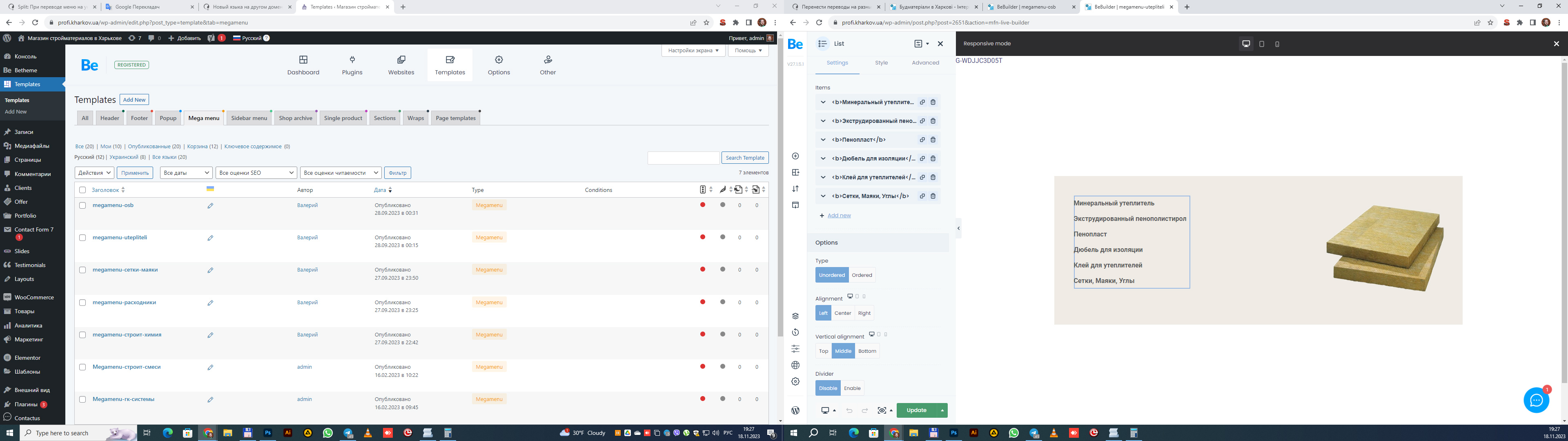
Task: Open the Style tab in BeBuilder
Action: point(882,63)
